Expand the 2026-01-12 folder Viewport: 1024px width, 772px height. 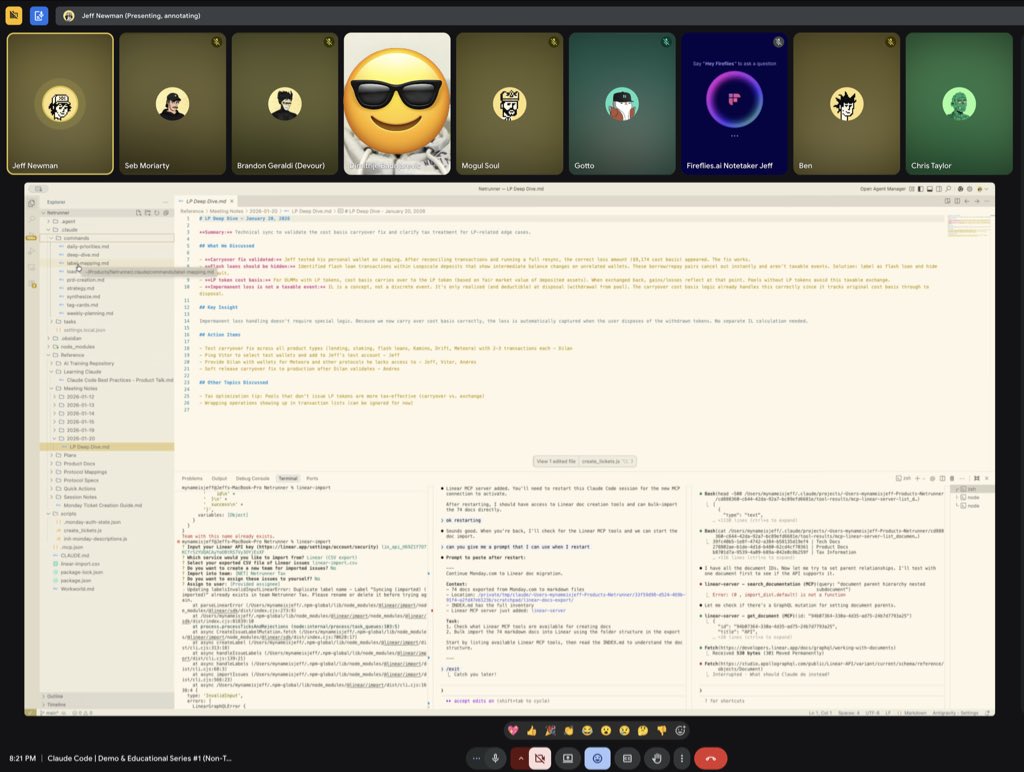[x=107, y=397]
